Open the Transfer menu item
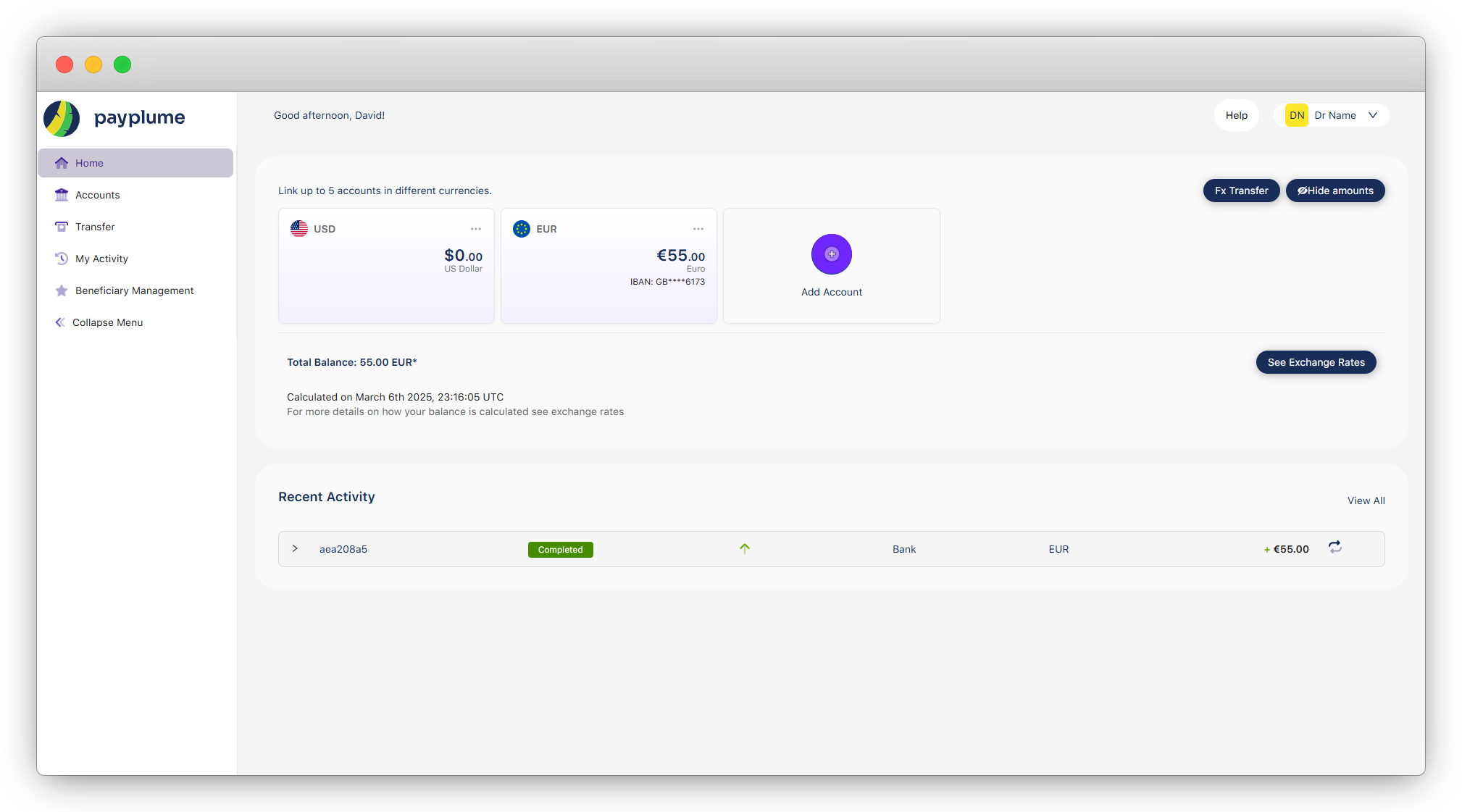 (95, 227)
